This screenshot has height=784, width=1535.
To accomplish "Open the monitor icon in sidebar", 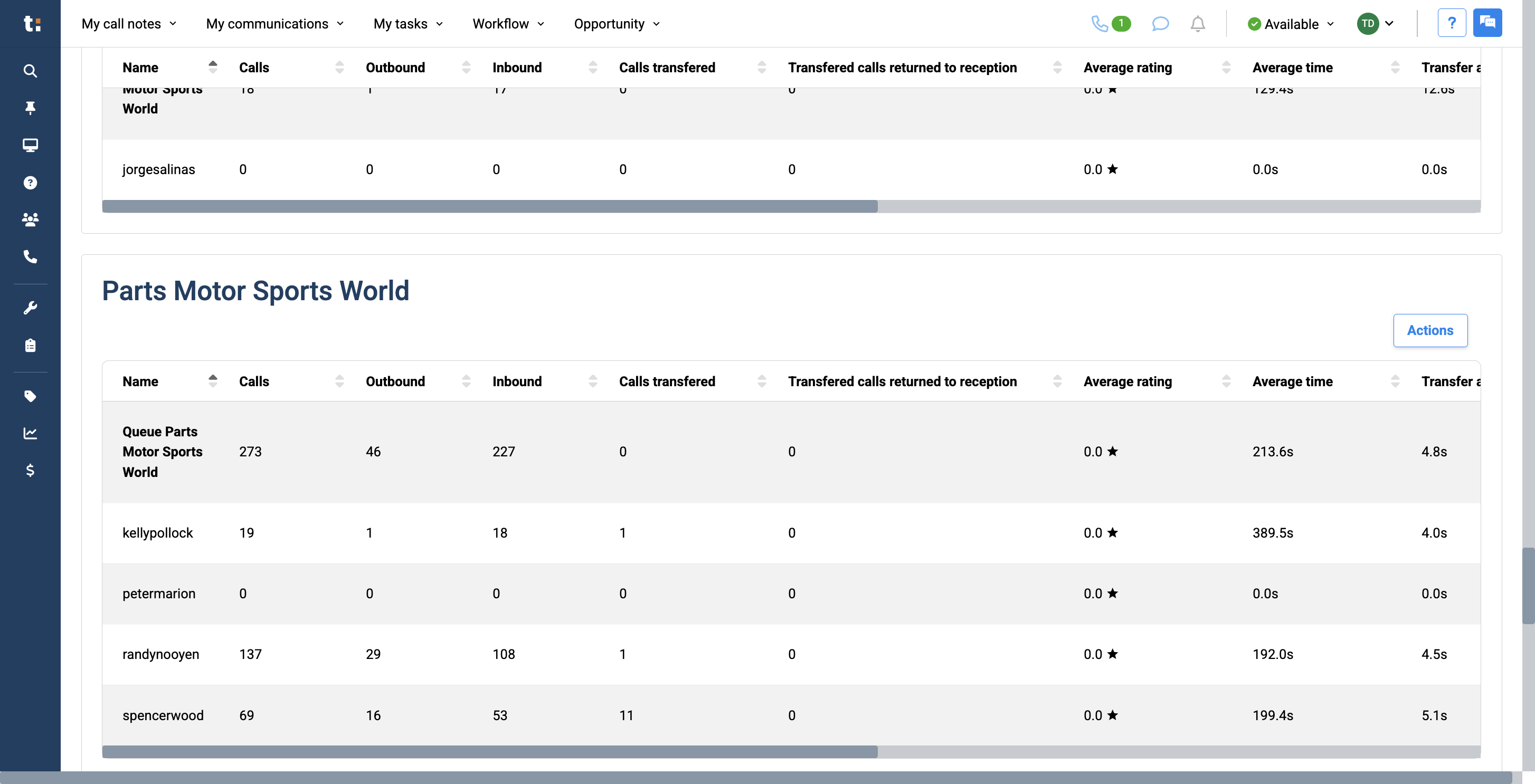I will [30, 146].
